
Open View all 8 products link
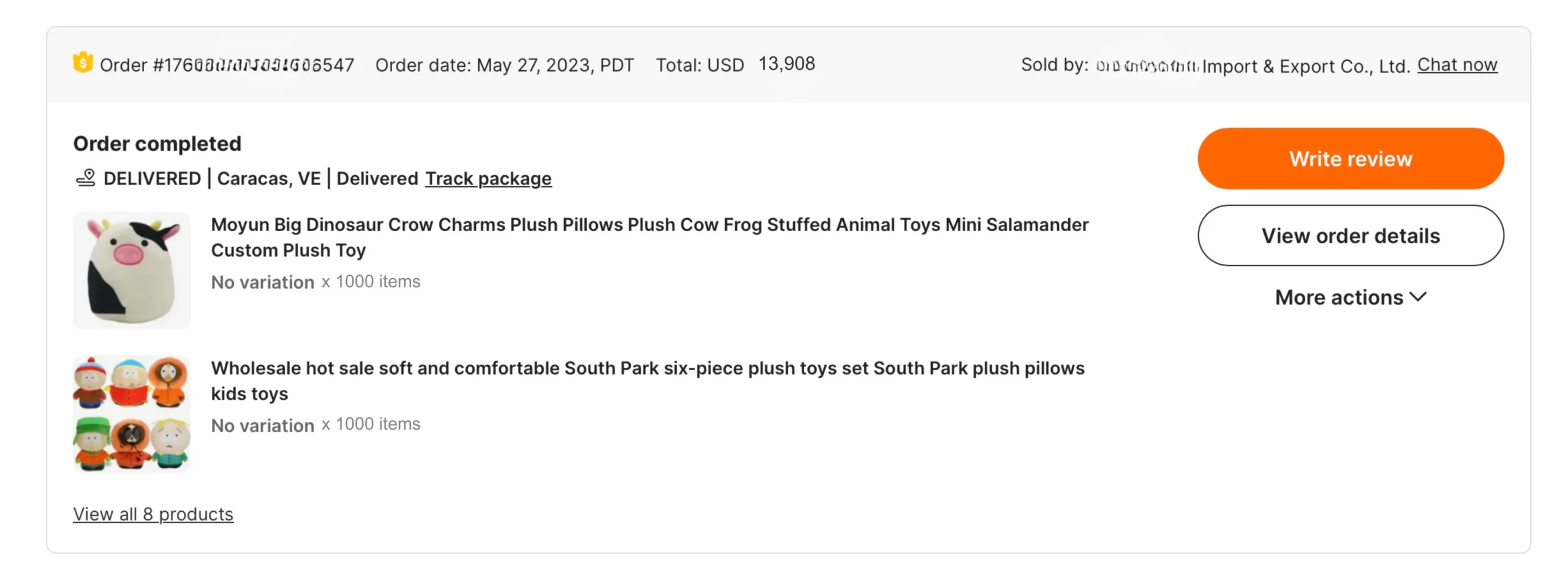pyautogui.click(x=153, y=514)
